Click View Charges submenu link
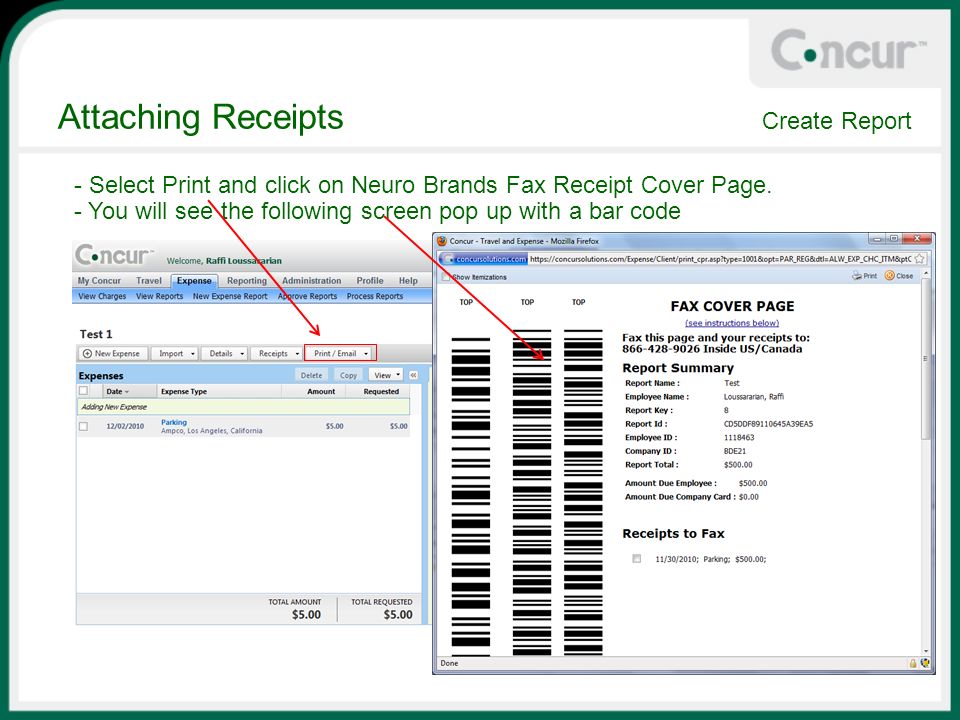 [x=102, y=296]
